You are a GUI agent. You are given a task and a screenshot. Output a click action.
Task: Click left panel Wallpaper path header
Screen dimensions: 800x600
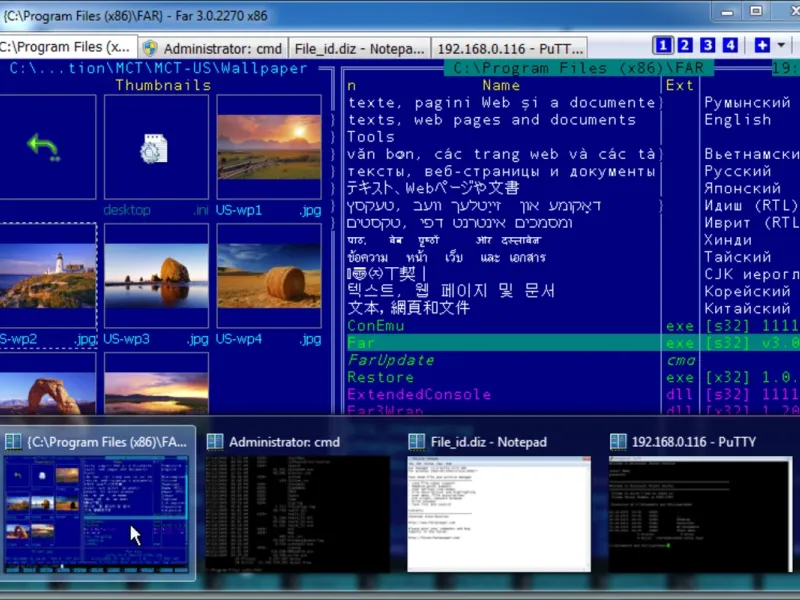158,68
